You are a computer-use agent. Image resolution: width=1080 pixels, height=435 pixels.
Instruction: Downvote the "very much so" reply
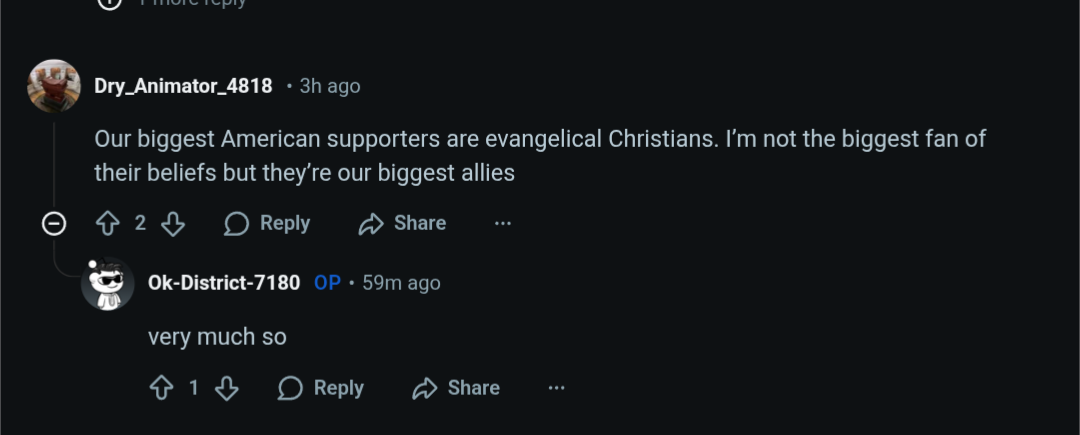[227, 388]
